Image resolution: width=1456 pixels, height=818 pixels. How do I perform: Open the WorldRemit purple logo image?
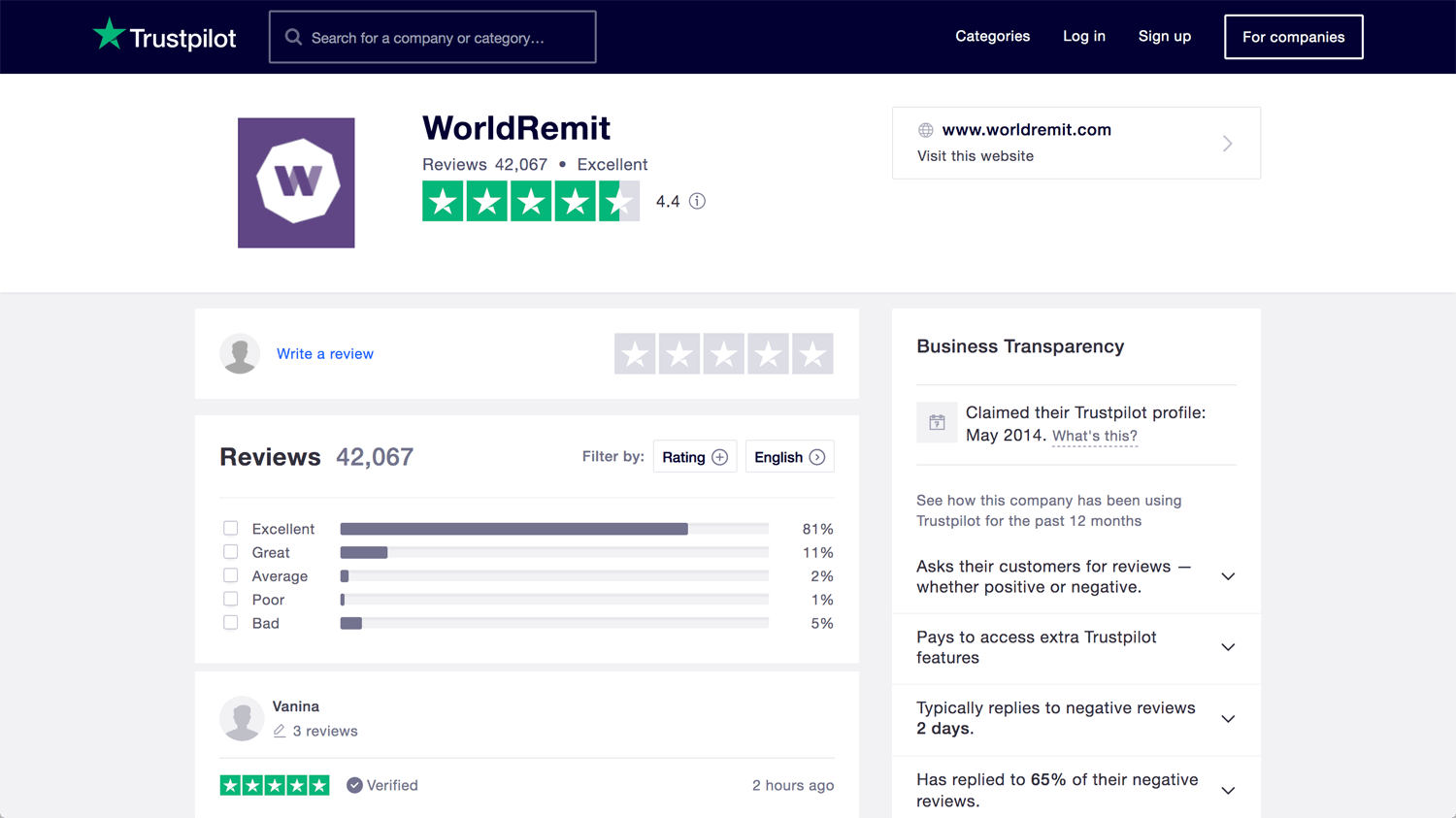click(296, 182)
